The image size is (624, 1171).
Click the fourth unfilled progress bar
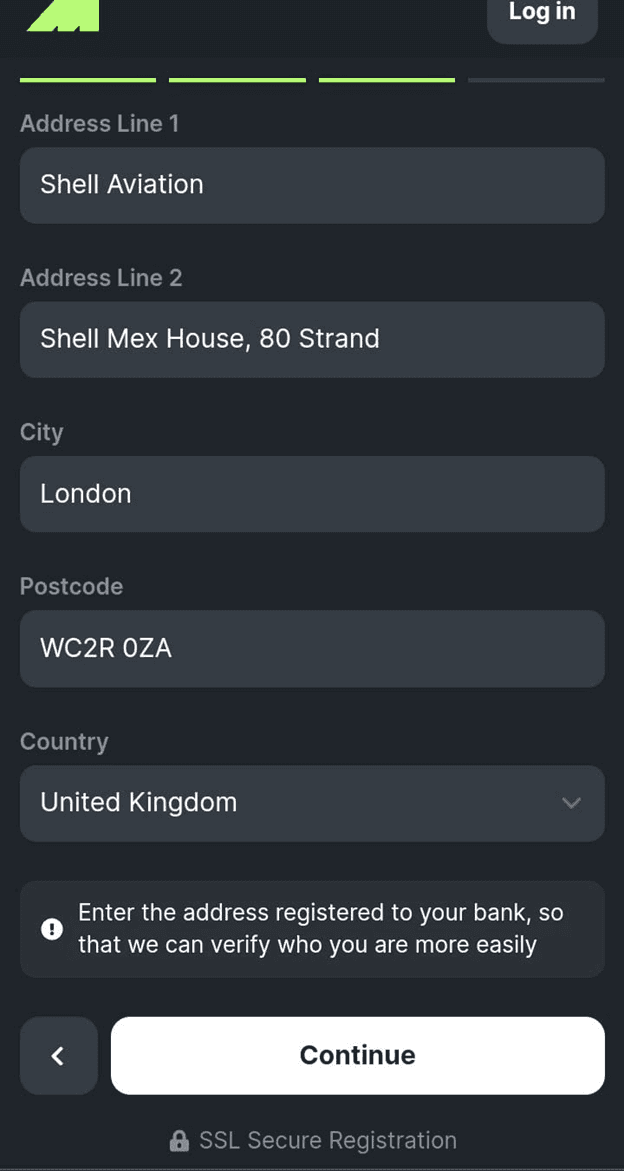[536, 80]
